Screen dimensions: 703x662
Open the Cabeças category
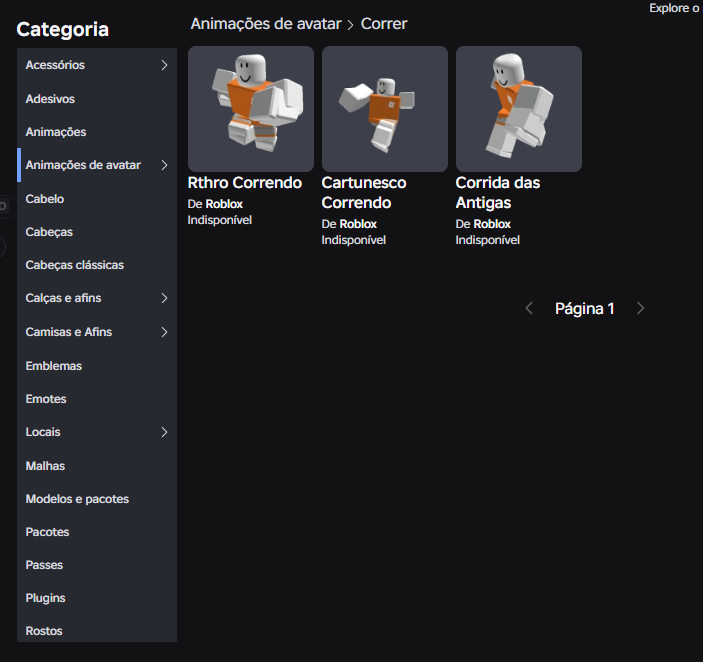(x=97, y=232)
